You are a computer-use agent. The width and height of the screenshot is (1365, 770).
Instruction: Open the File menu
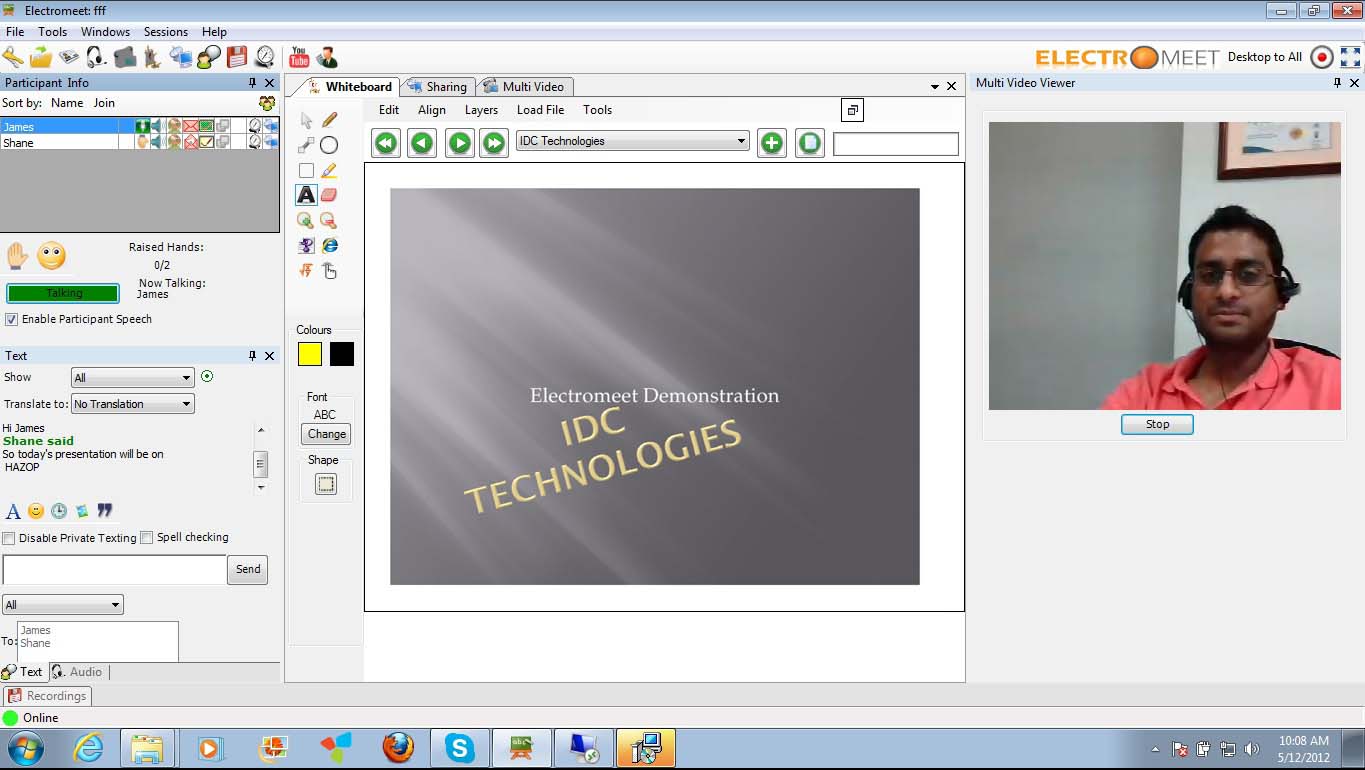coord(15,32)
